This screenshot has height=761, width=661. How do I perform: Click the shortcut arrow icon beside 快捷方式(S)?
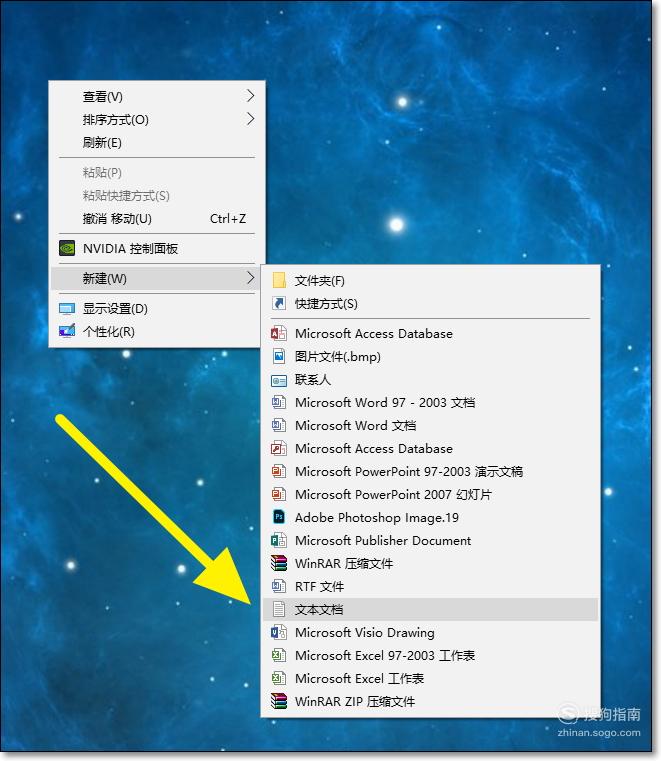click(279, 303)
